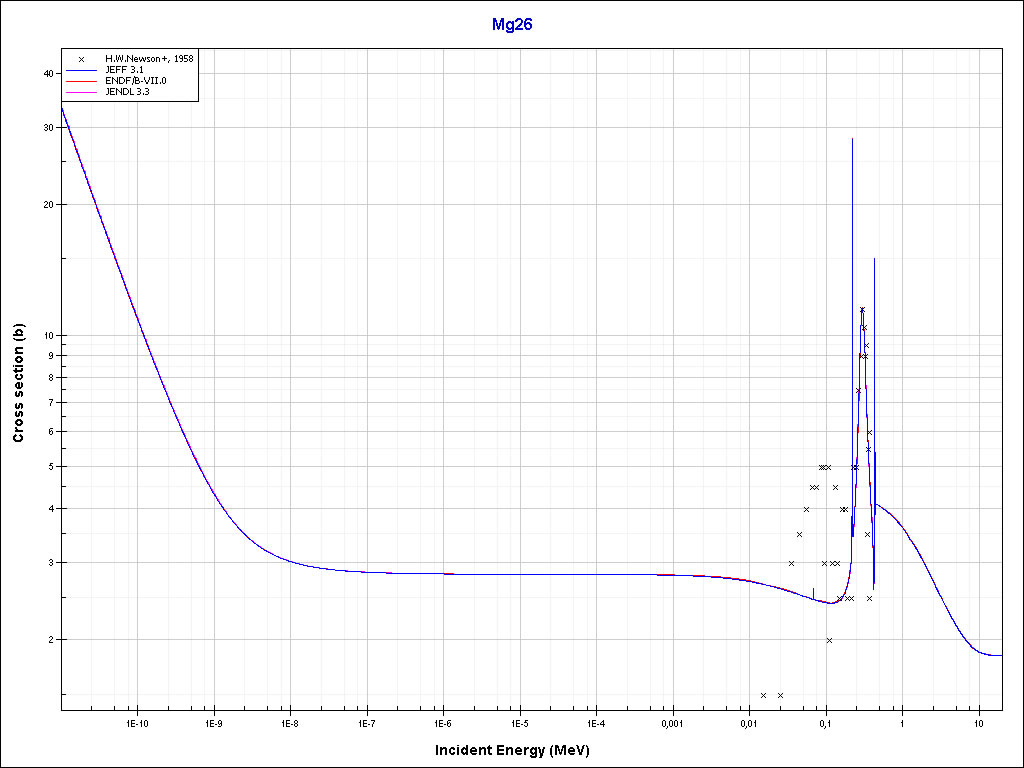Viewport: 1024px width, 768px height.
Task: Click the 1E-10 x-axis tick label
Action: 137,722
